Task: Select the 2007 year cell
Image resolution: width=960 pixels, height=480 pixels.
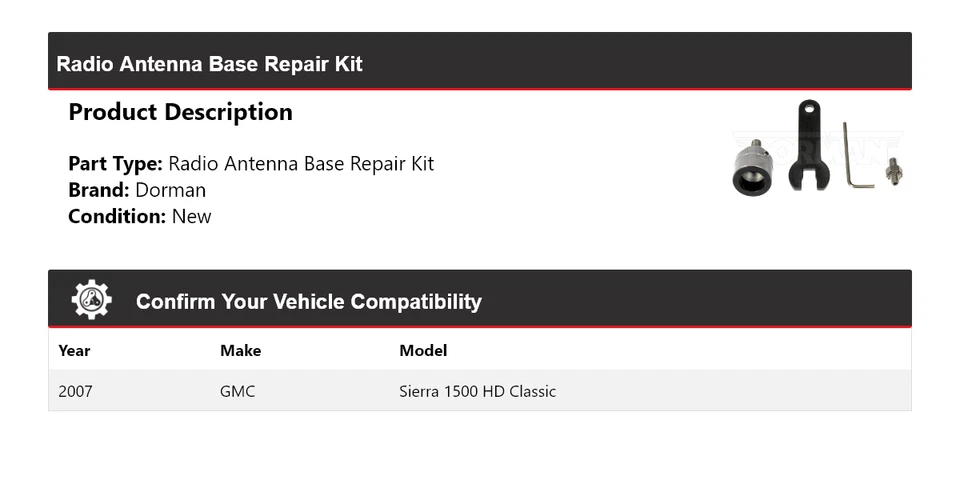Action: [75, 391]
